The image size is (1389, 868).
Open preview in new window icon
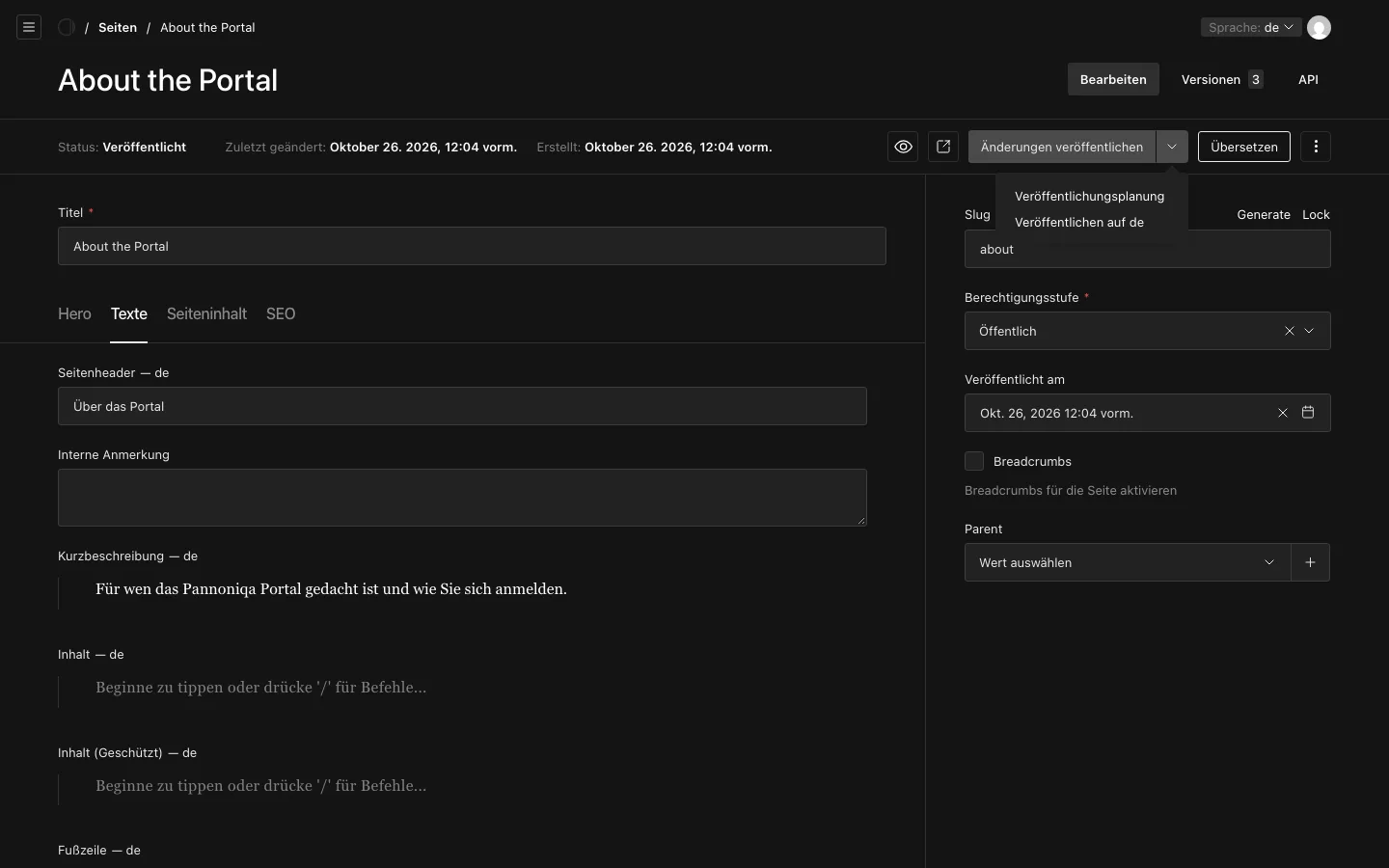pyautogui.click(x=943, y=147)
